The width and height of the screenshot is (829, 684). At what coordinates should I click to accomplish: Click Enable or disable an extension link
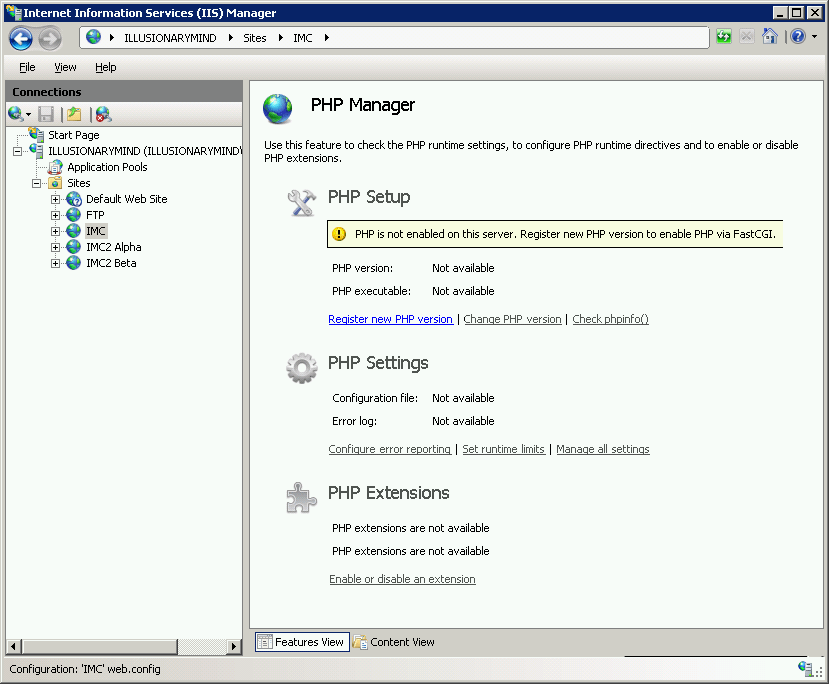(402, 579)
